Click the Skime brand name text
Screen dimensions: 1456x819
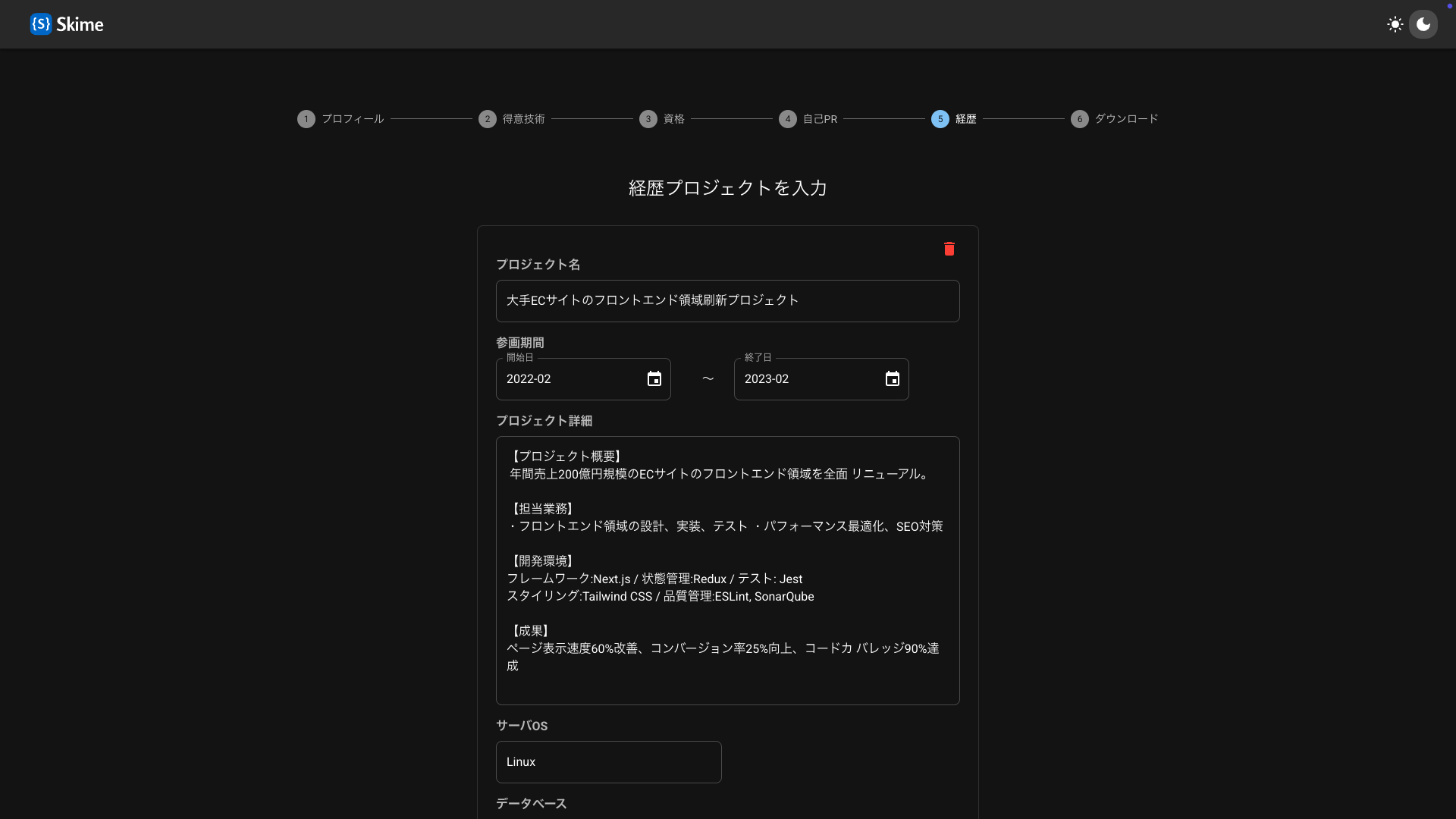tap(80, 24)
